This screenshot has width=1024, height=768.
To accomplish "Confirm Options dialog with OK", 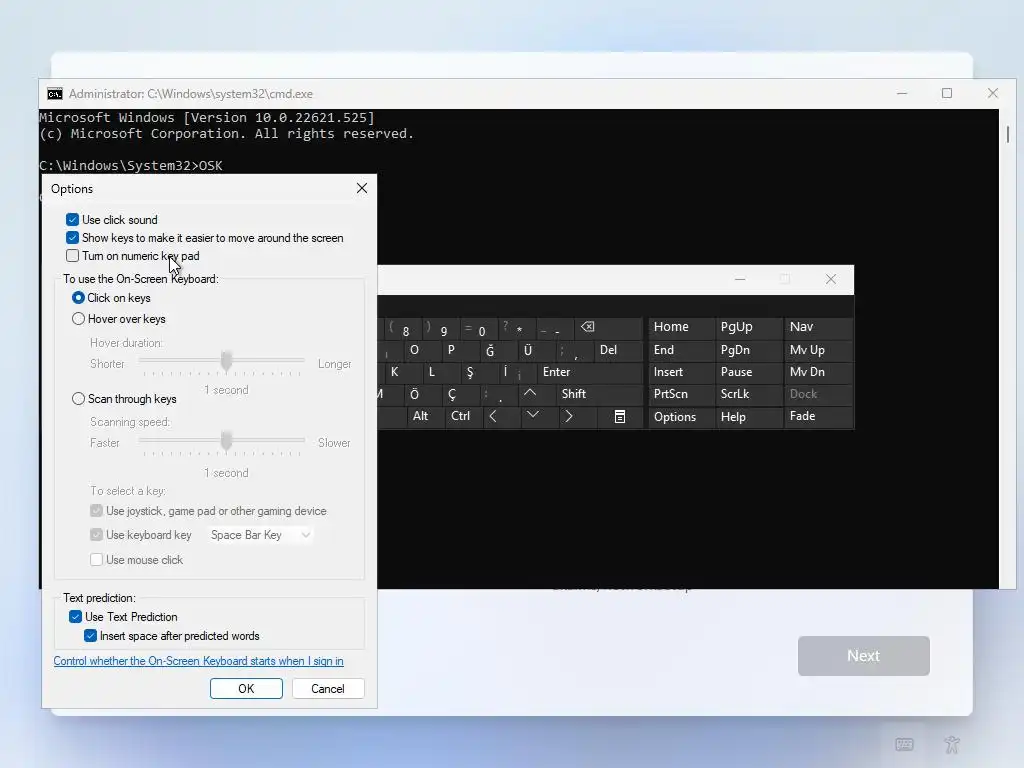I will tap(246, 688).
